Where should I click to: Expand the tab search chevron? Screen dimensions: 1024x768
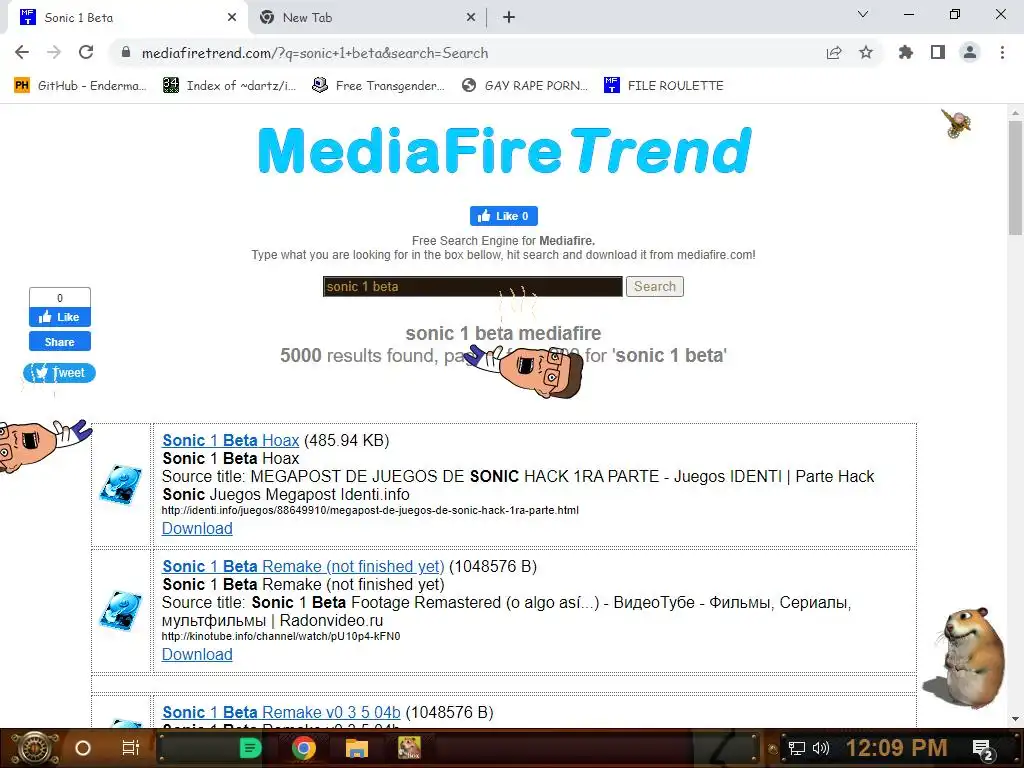(863, 14)
